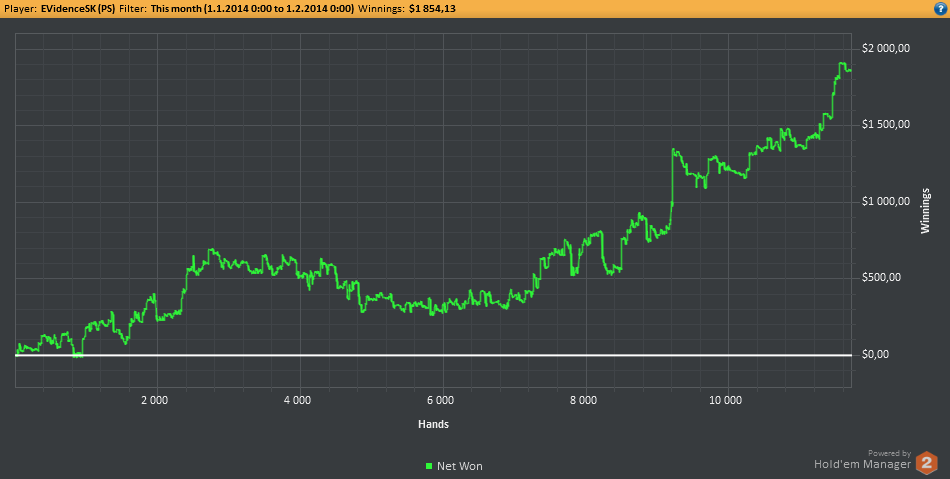Click the 10 000 hands axis label
The image size is (950, 479).
725,400
